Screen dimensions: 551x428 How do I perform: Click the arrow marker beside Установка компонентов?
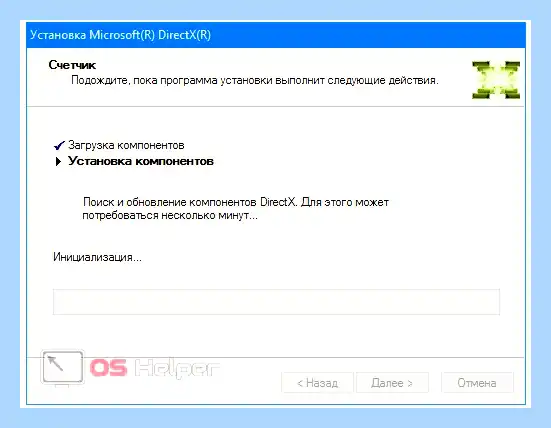58,162
